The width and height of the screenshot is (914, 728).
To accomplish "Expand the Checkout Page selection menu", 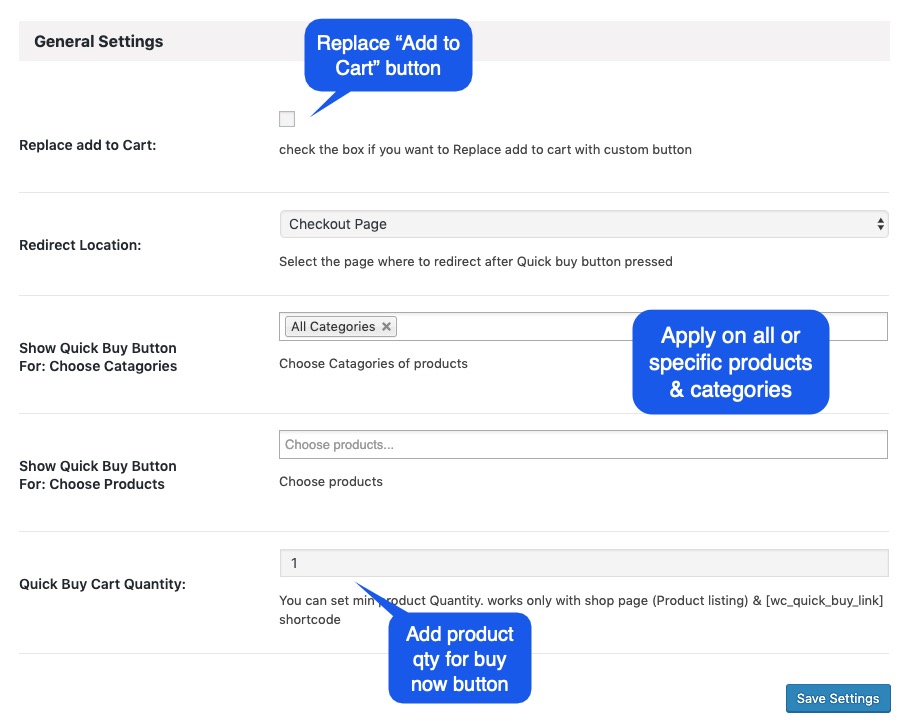I will [x=583, y=225].
